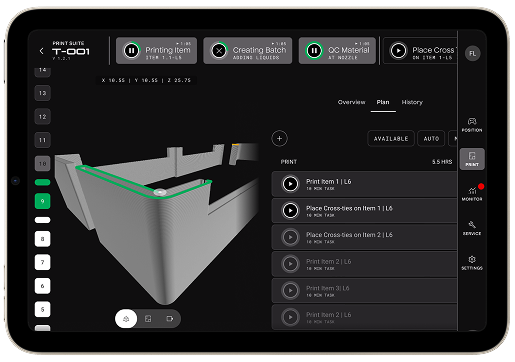Open the FL user avatar
Viewport: 515px width, 362px height.
[x=472, y=53]
